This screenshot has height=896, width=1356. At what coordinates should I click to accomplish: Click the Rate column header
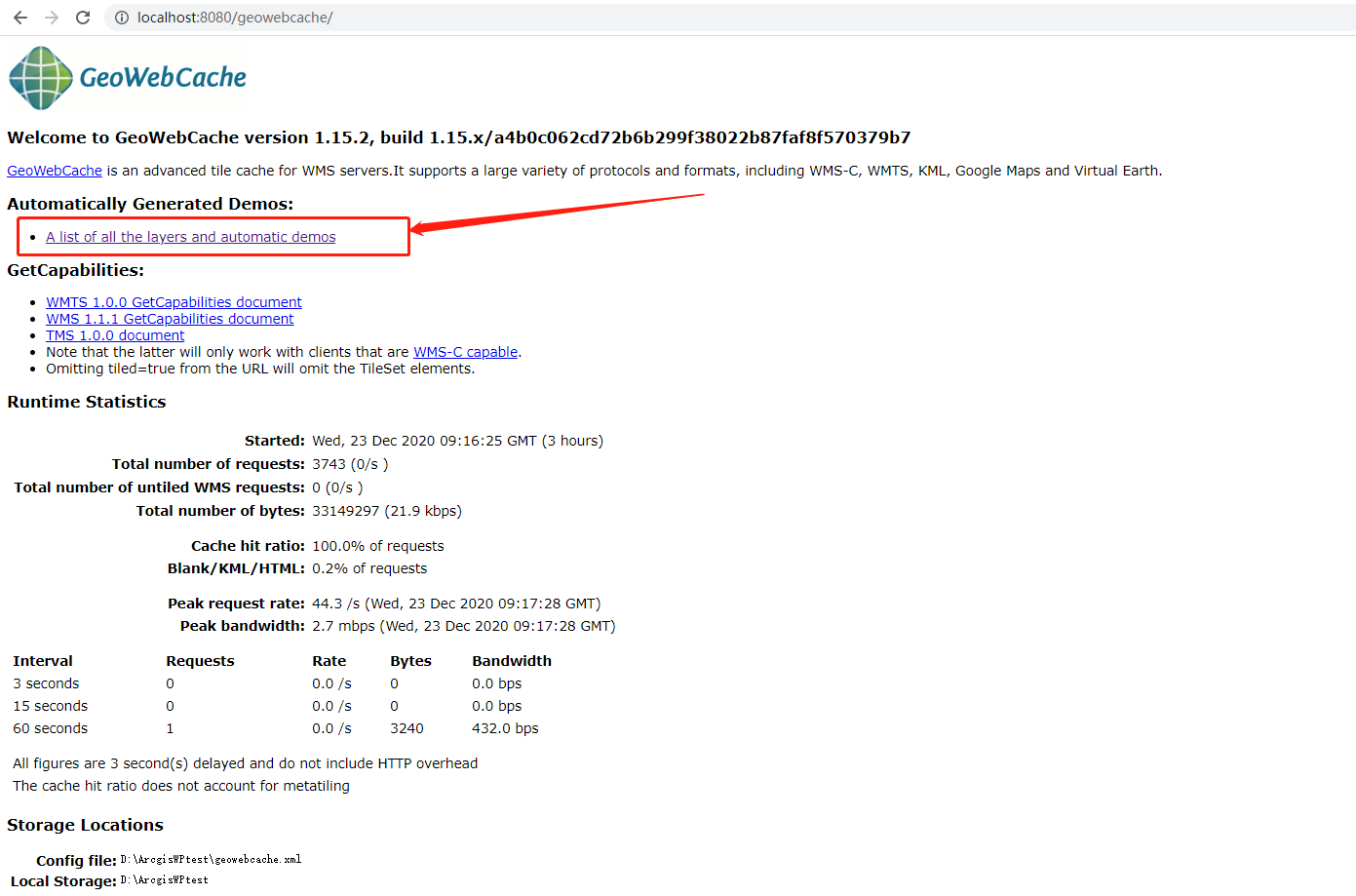coord(329,661)
